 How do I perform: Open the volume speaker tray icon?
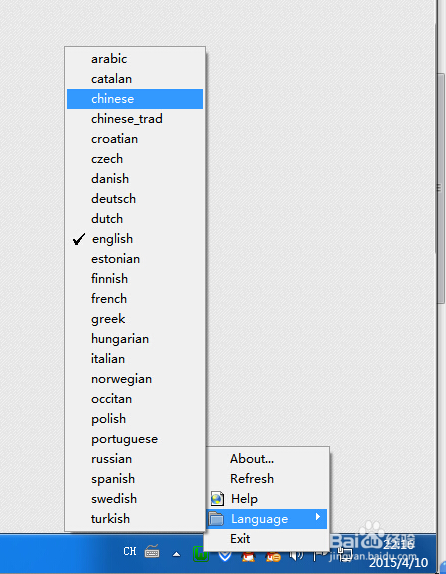[x=296, y=556]
